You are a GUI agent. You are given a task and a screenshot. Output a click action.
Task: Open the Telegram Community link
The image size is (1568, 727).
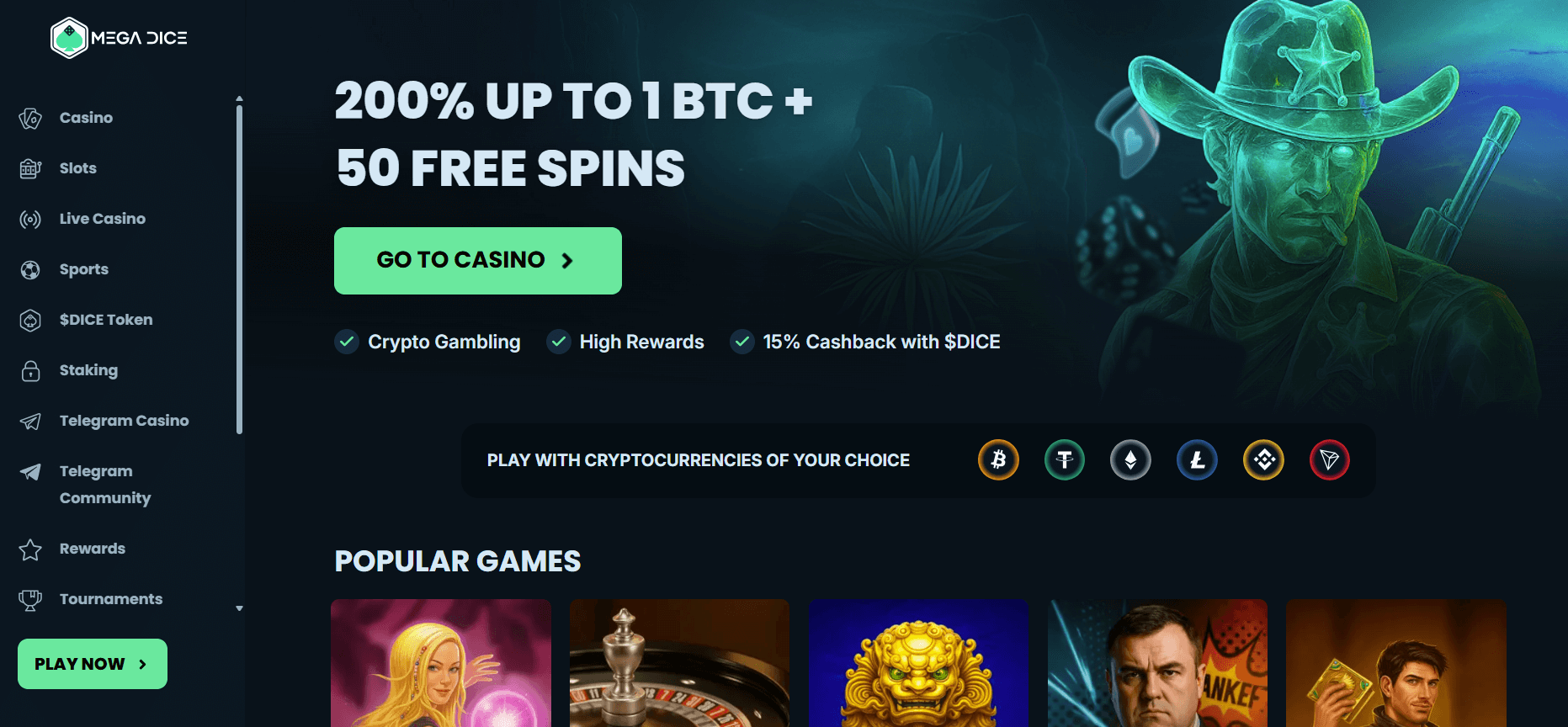(105, 485)
